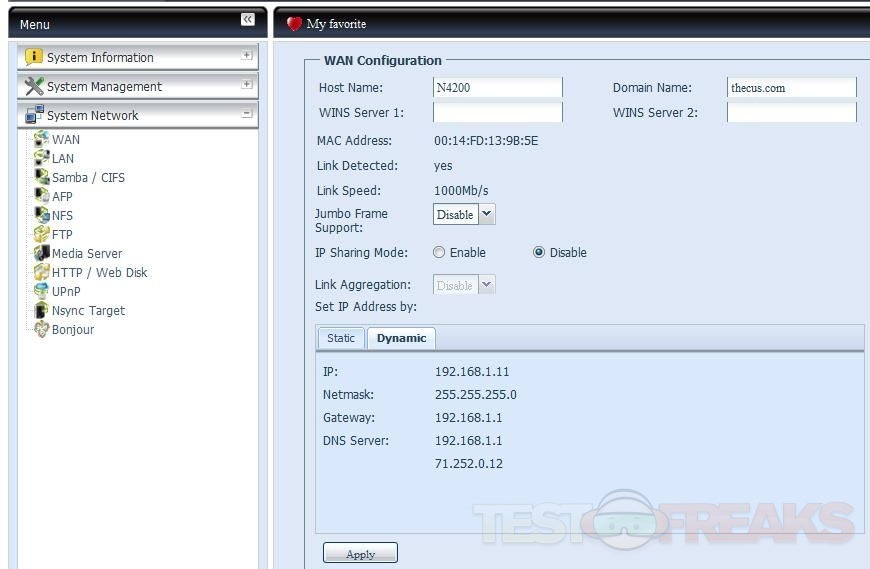This screenshot has width=870, height=569.
Task: Click the Samba / CIFS icon
Action: point(41,177)
